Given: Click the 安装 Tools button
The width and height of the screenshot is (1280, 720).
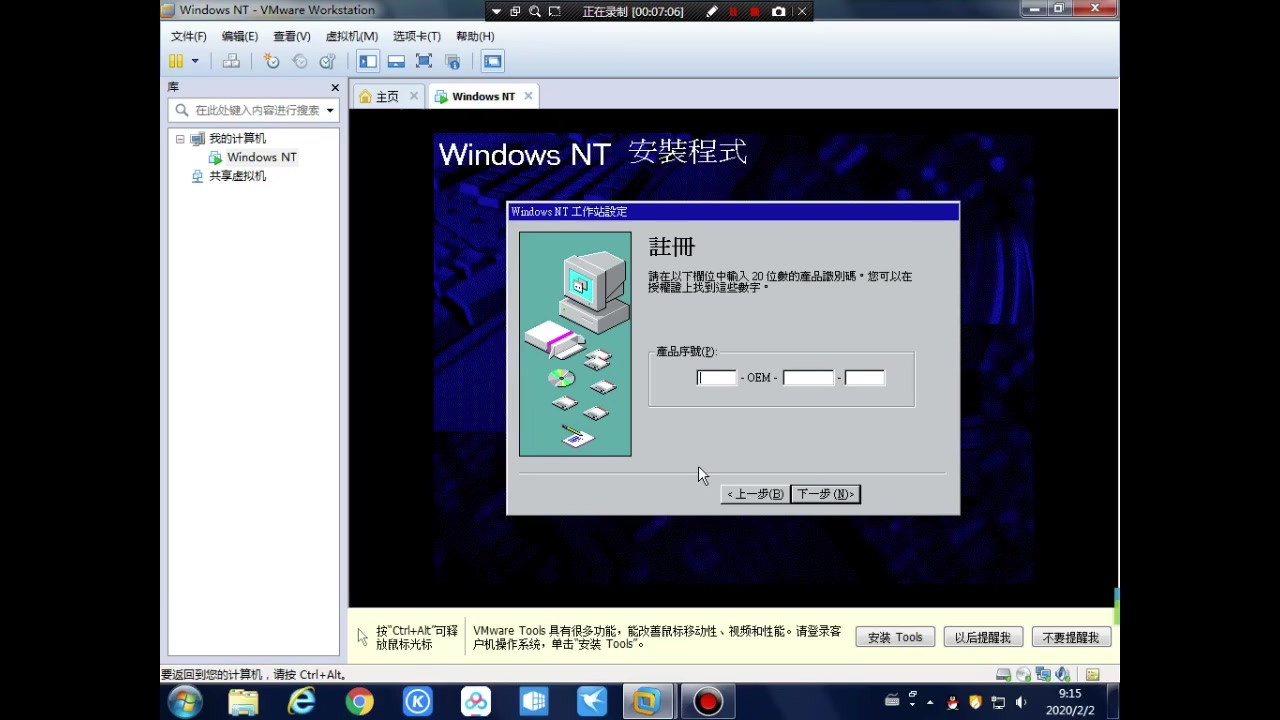Looking at the screenshot, I should point(894,637).
